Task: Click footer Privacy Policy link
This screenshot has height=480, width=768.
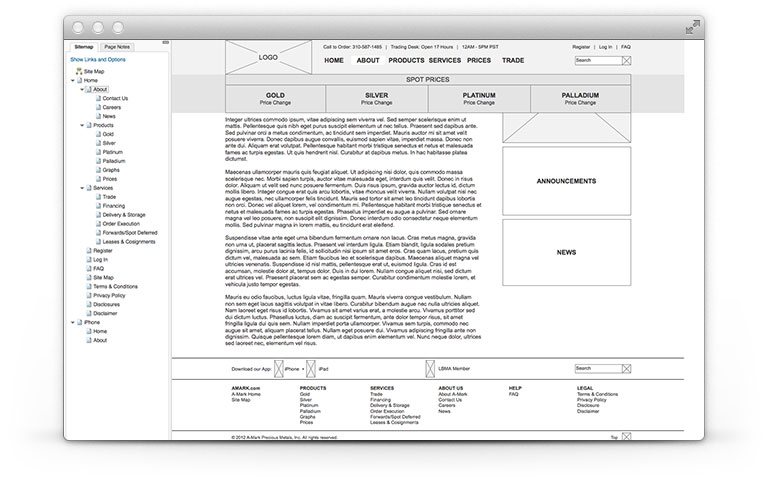Action: (x=592, y=400)
